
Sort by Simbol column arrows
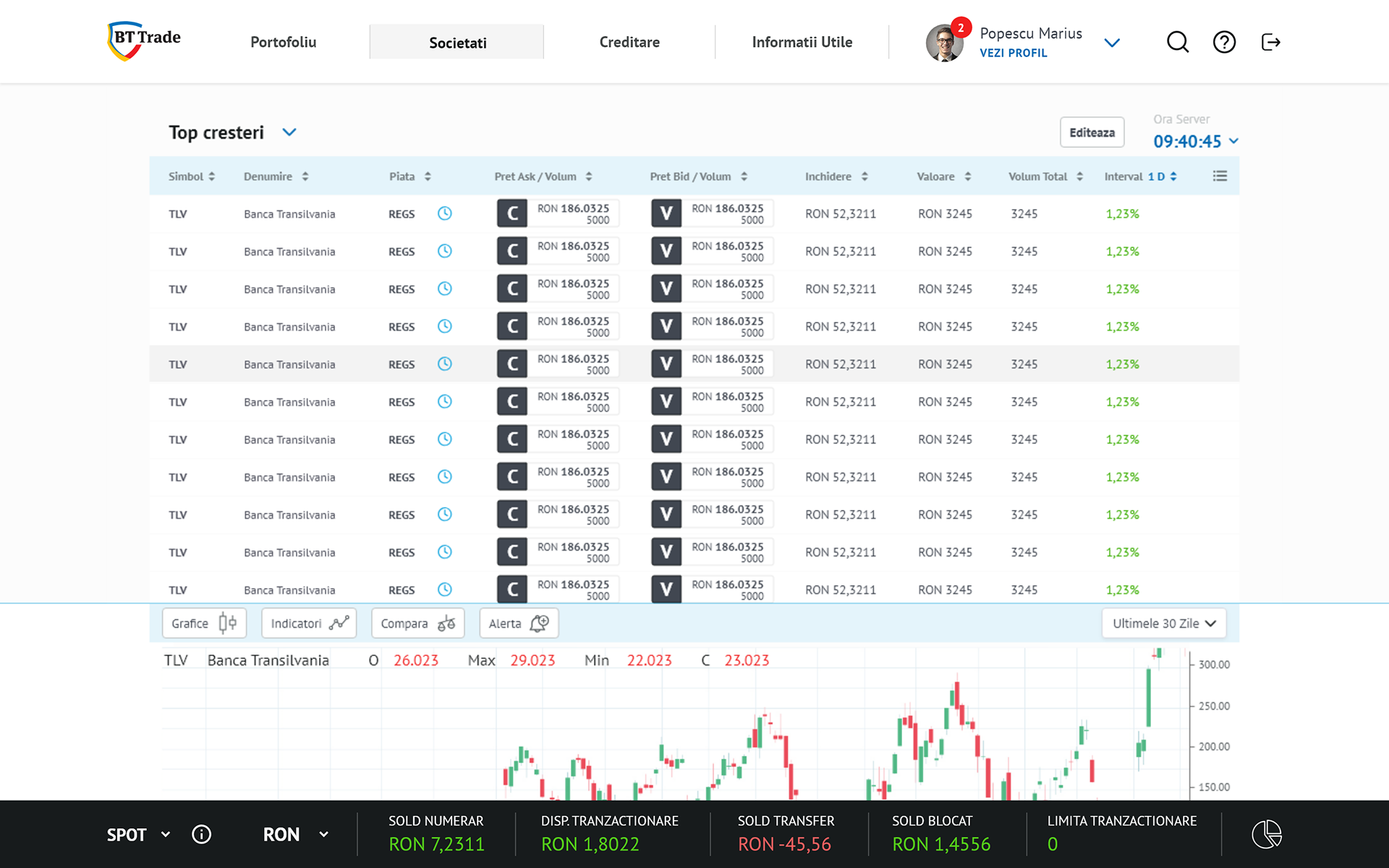point(212,176)
